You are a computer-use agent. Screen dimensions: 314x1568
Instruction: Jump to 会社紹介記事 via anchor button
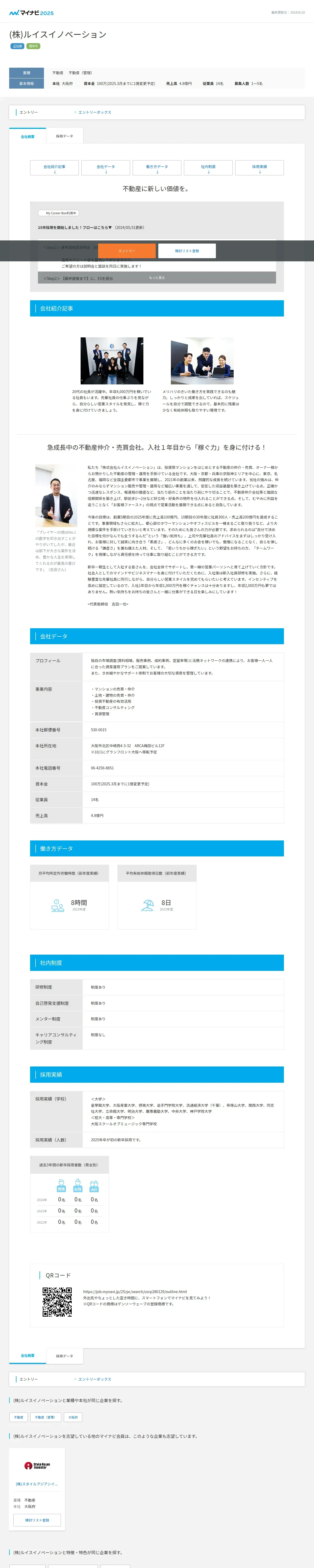[54, 168]
